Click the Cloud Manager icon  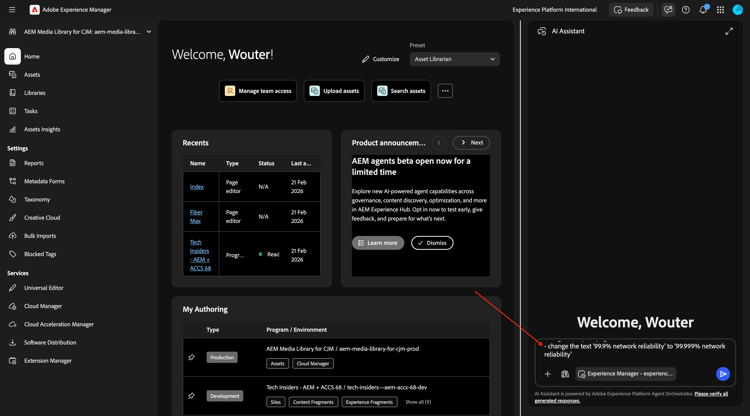12,306
